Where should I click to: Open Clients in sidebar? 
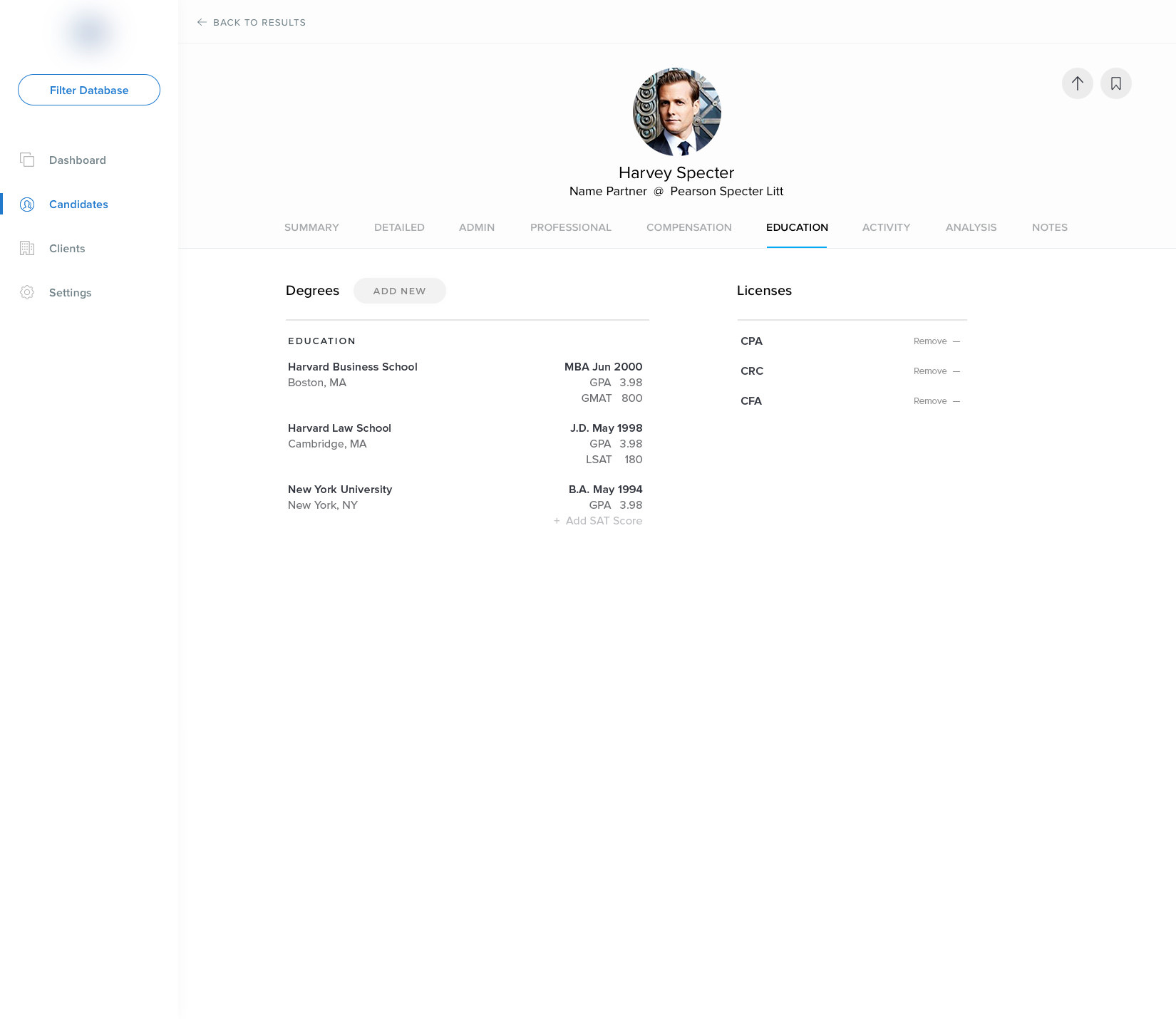click(x=67, y=249)
